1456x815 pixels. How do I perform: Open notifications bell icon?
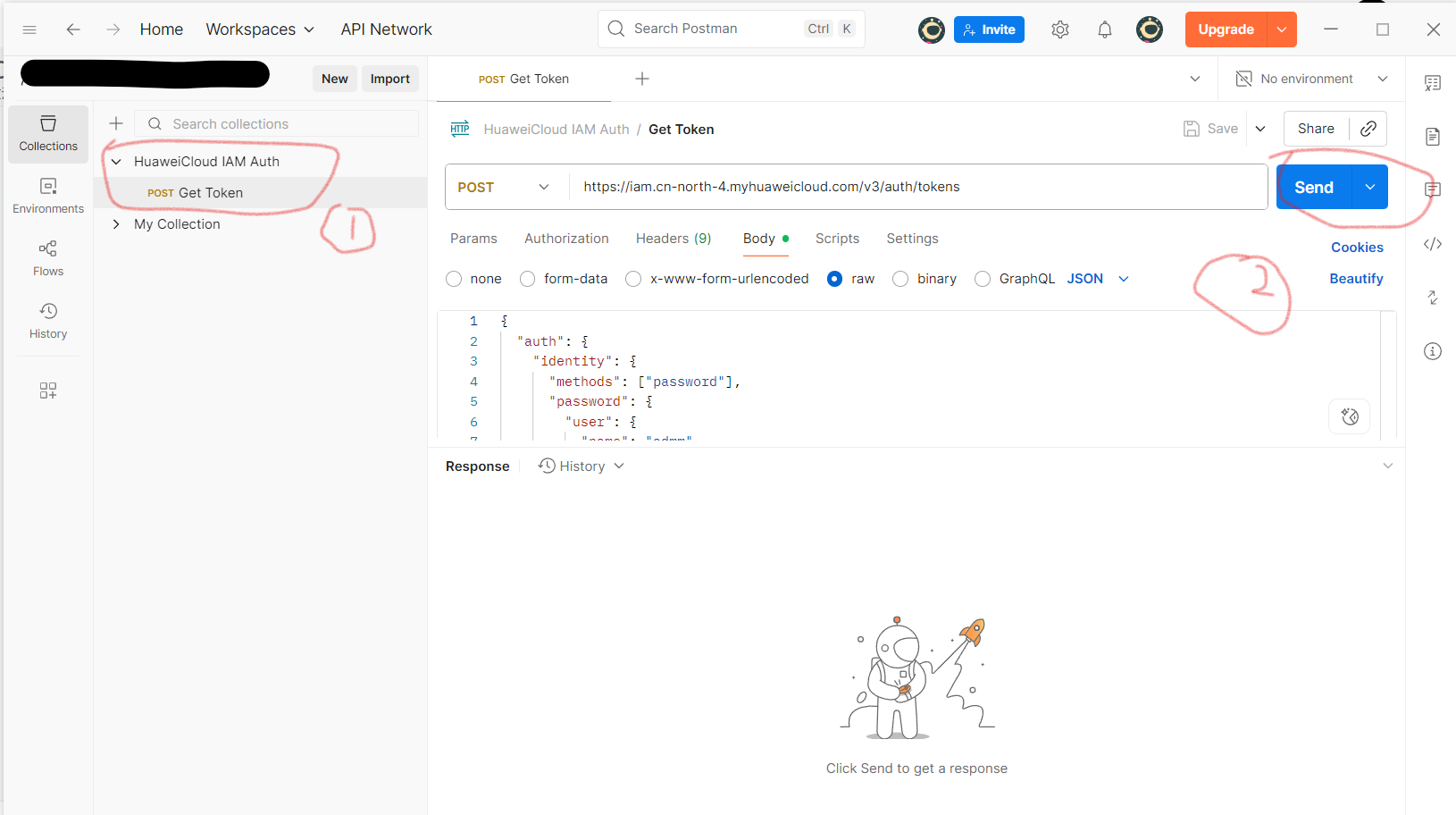[x=1105, y=29]
